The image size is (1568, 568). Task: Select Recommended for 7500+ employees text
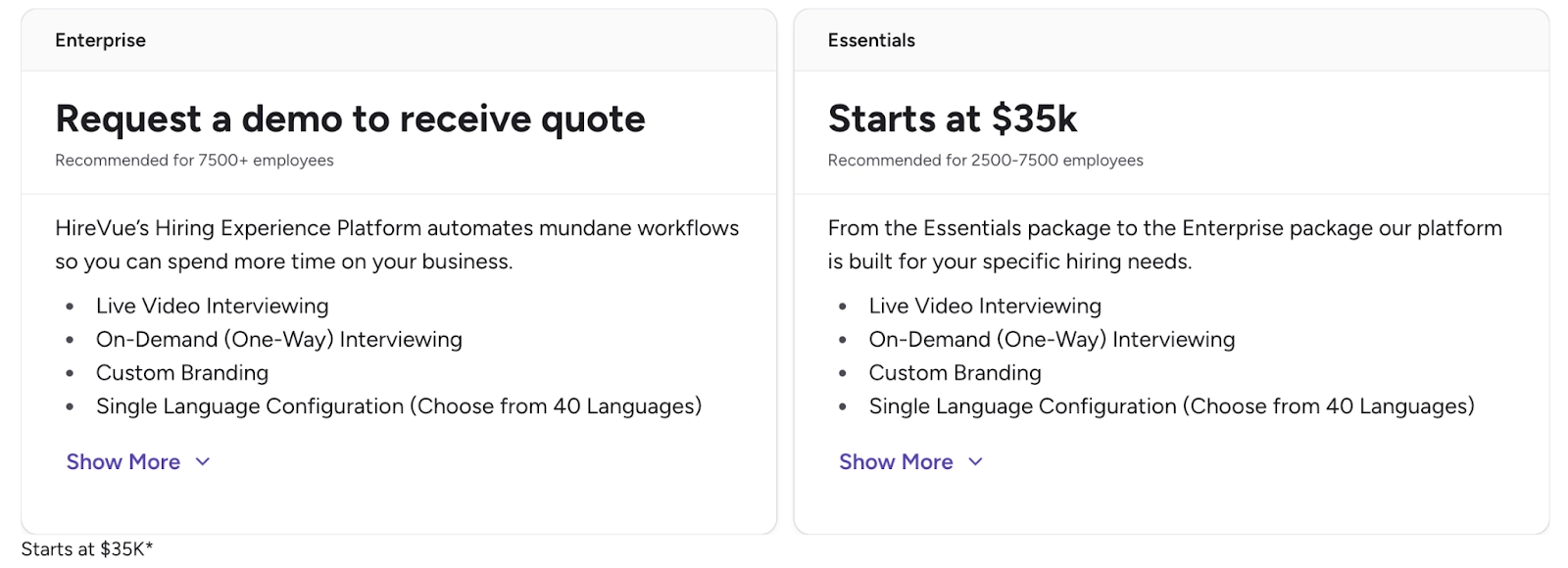193,160
